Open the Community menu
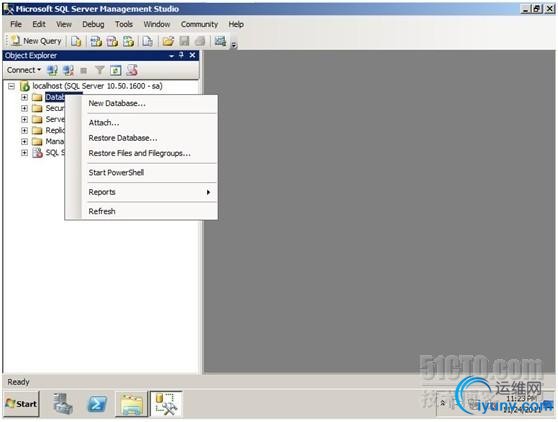This screenshot has width=558, height=422. [199, 24]
